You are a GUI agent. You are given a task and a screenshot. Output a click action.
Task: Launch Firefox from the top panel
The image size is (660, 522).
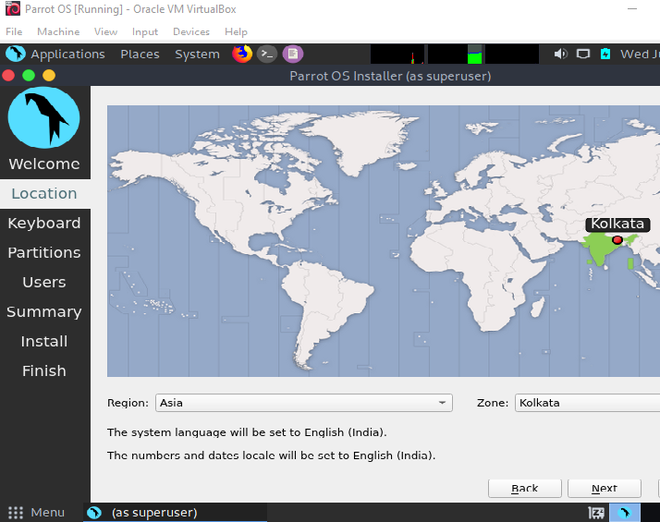point(242,54)
